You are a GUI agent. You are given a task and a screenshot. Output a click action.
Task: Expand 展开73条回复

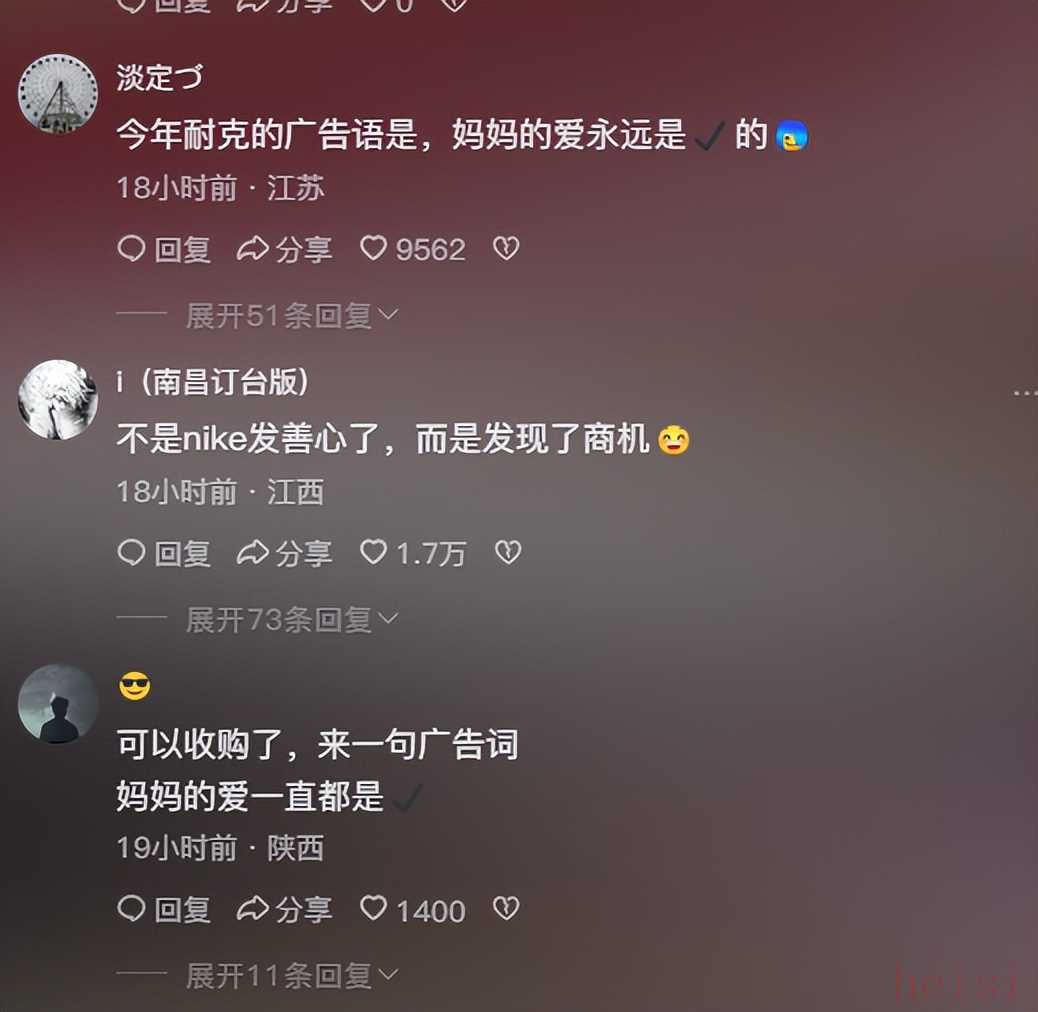click(x=292, y=620)
